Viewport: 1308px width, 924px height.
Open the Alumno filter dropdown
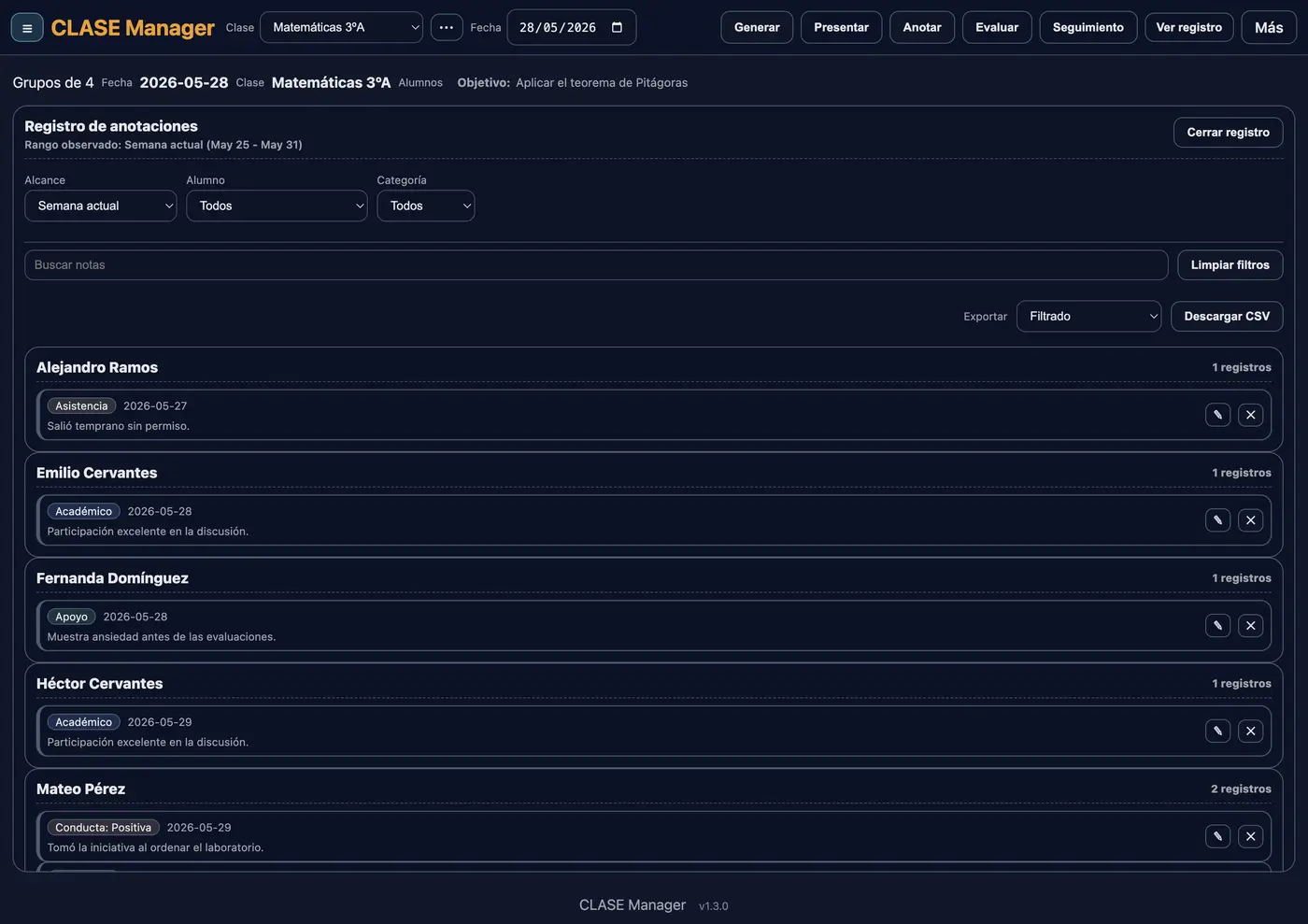point(277,206)
